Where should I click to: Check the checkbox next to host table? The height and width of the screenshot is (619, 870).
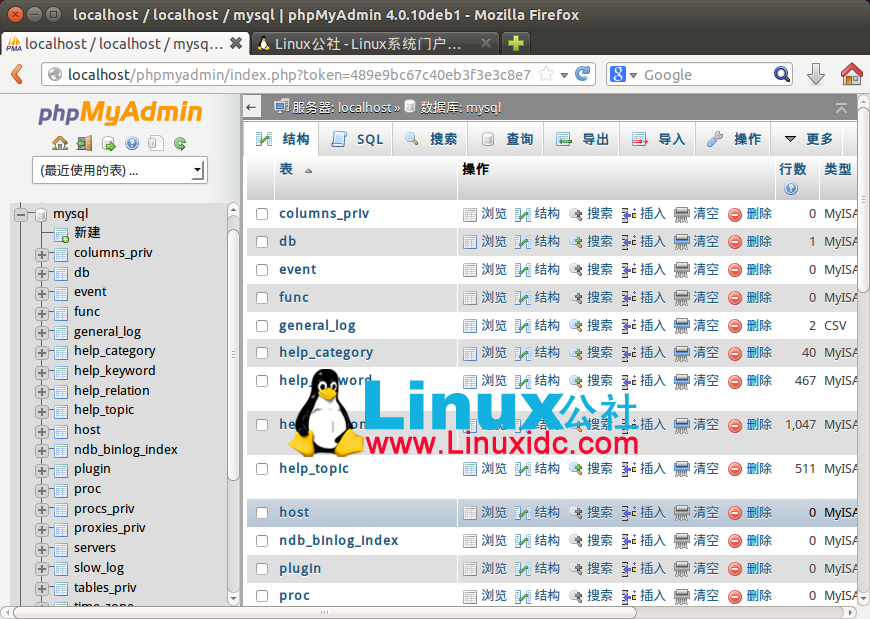tap(262, 512)
